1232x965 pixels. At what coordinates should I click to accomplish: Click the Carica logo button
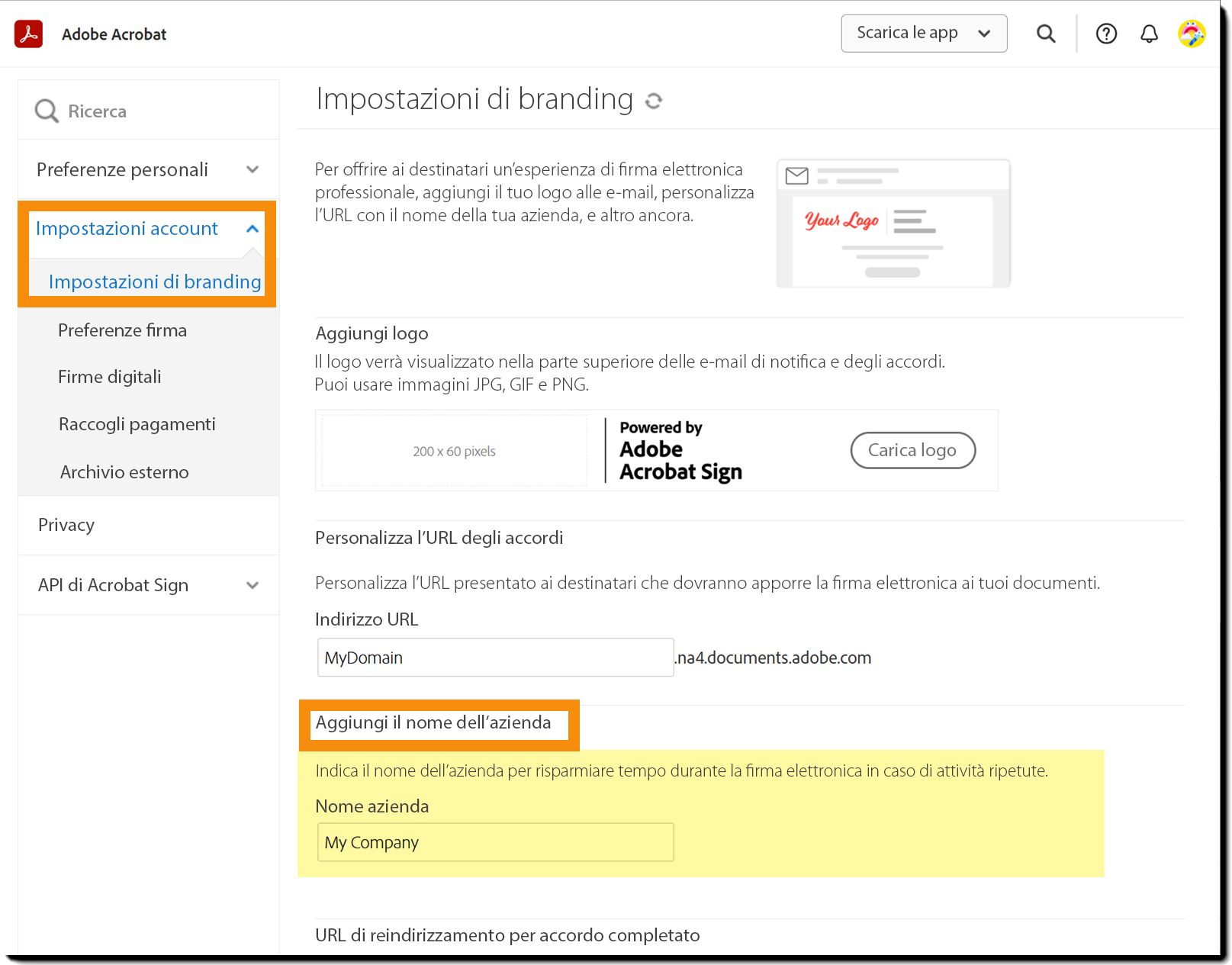pos(912,450)
